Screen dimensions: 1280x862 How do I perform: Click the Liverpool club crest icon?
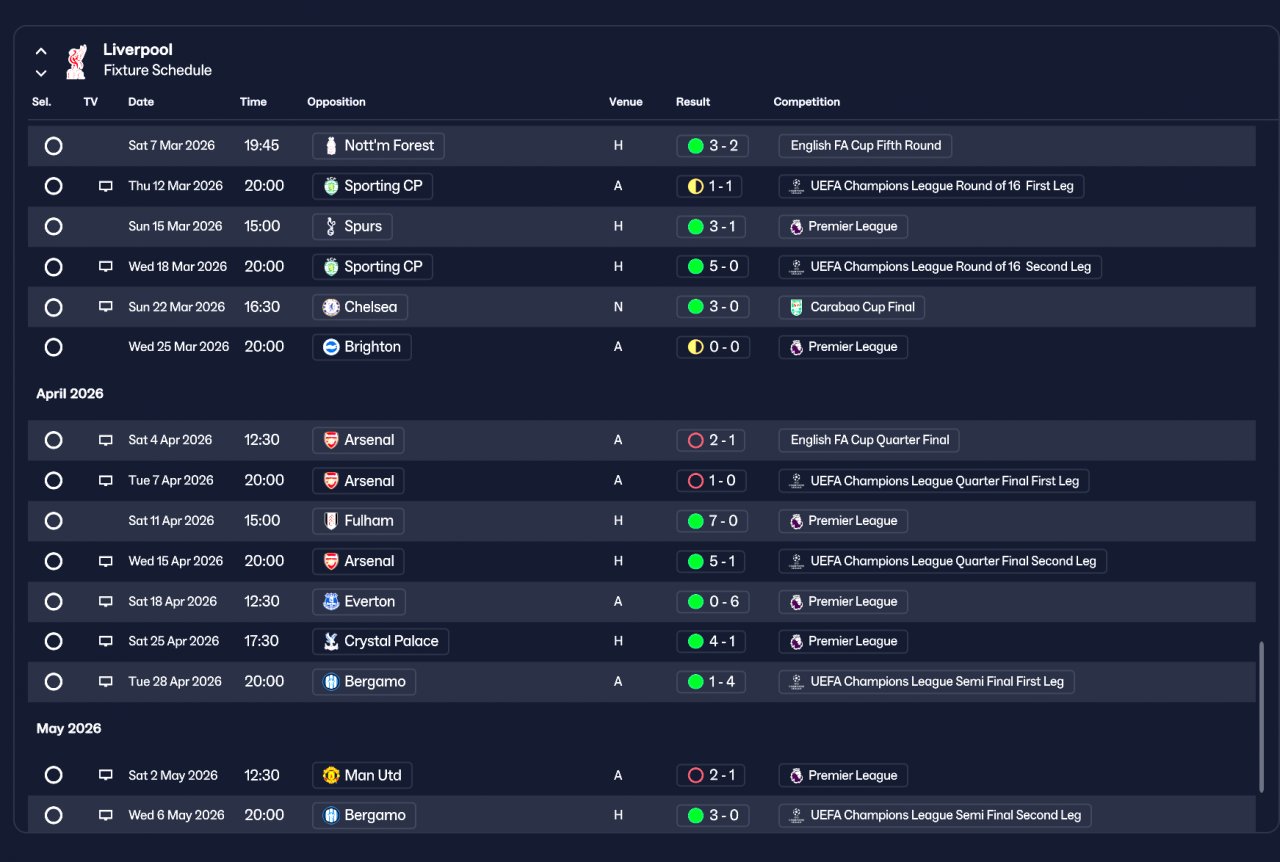76,61
